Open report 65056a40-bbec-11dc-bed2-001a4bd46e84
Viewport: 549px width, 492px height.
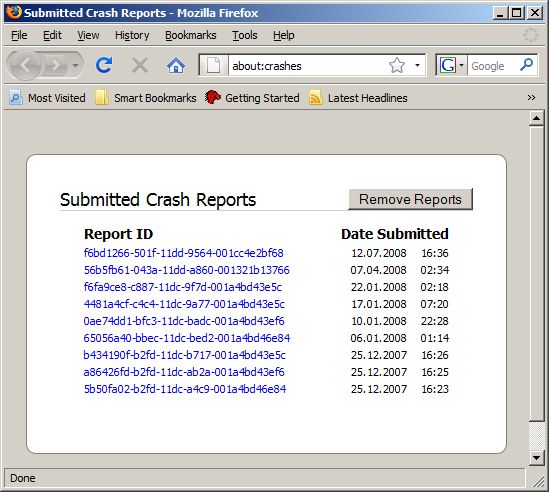click(x=187, y=338)
